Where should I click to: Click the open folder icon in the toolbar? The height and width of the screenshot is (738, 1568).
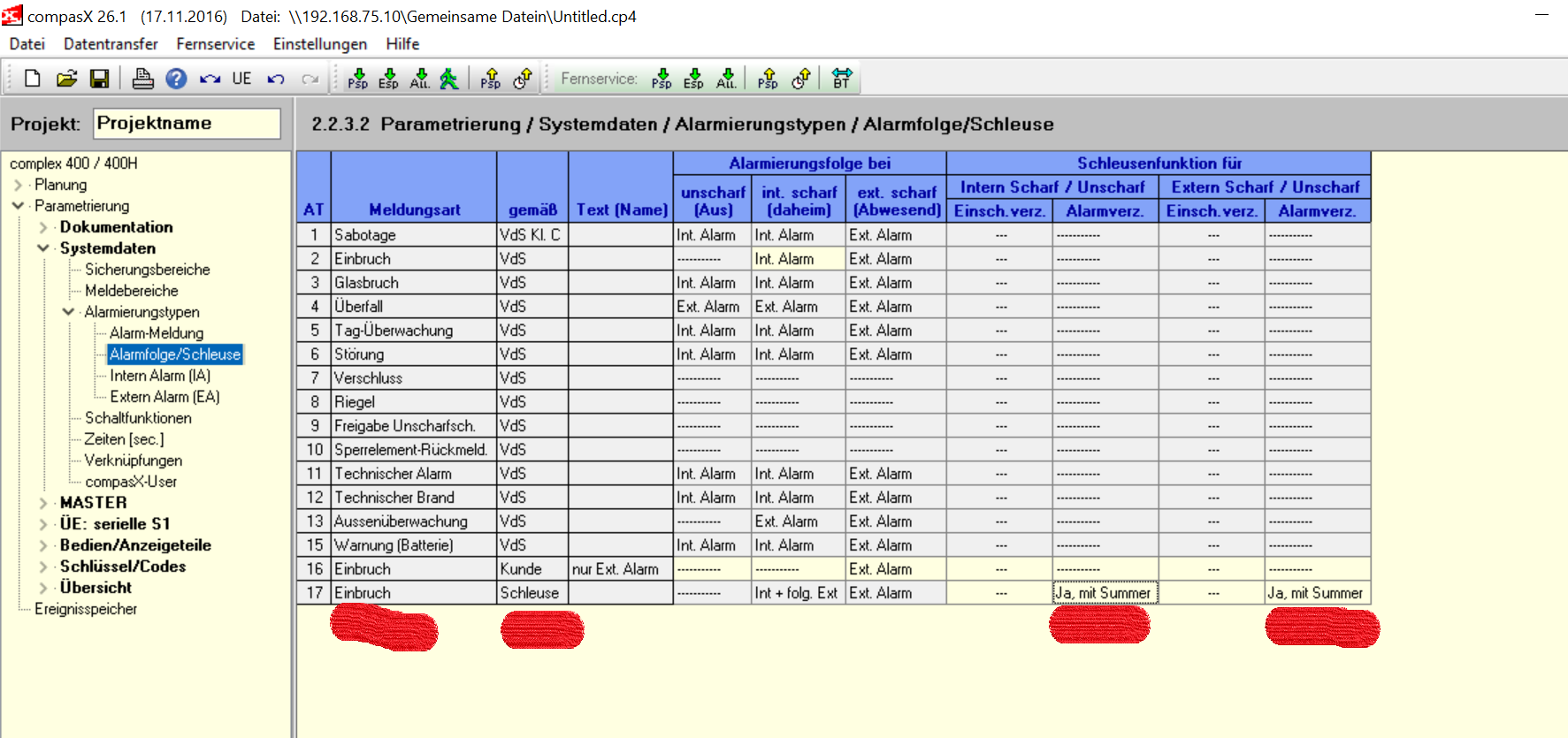(x=66, y=79)
